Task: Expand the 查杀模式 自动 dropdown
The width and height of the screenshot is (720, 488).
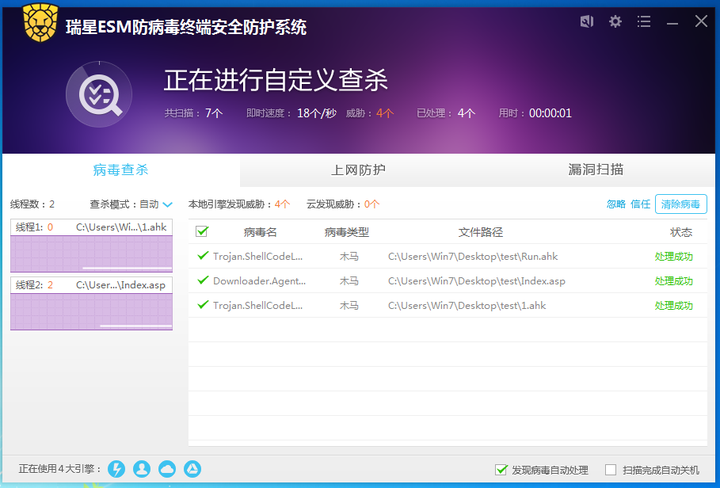Action: coord(167,204)
